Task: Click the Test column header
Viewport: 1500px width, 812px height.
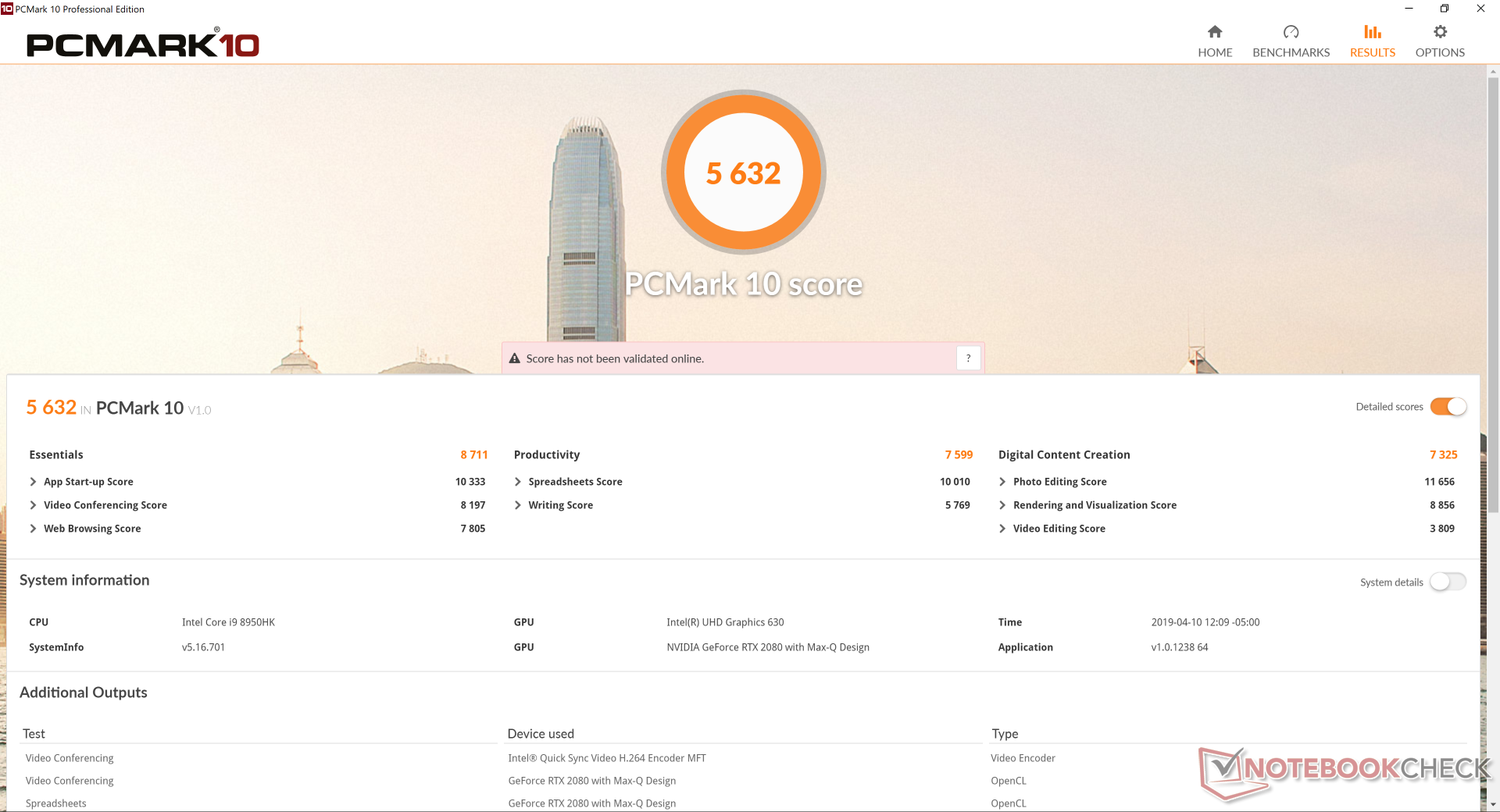Action: click(x=34, y=734)
